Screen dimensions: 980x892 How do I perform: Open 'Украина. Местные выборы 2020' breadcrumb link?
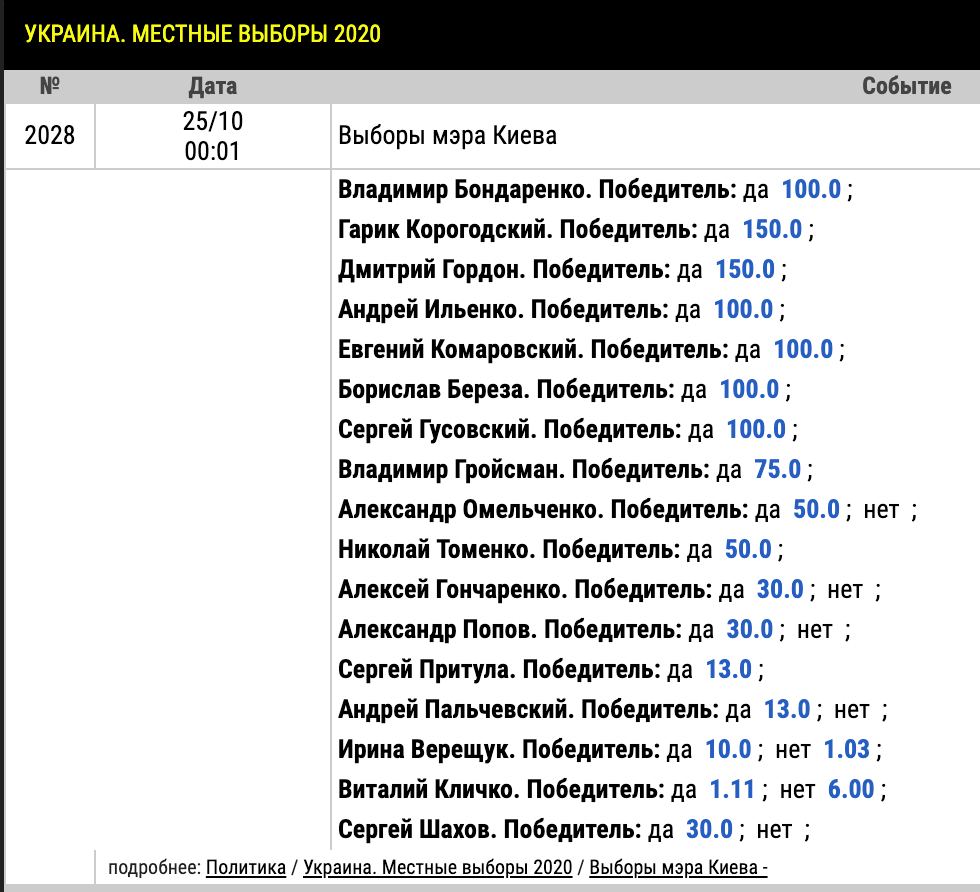point(438,868)
